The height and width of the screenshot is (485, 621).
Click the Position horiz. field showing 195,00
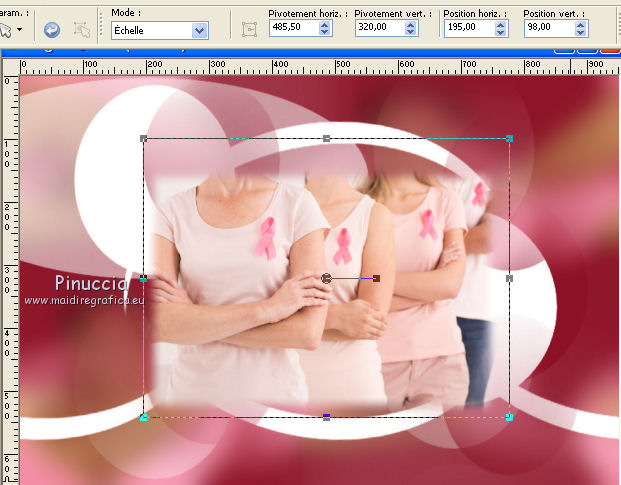470,28
